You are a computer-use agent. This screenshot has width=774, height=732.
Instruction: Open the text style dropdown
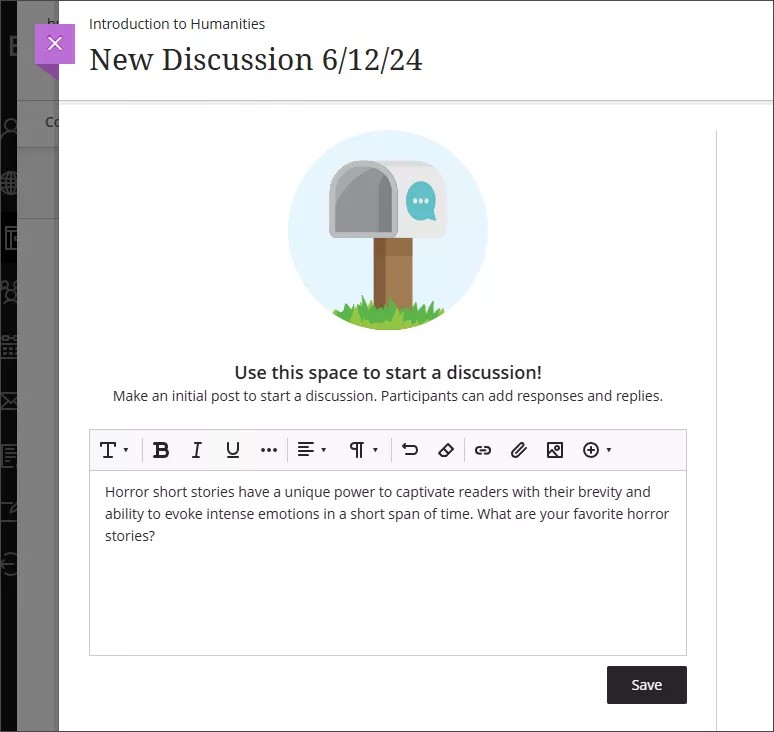click(x=115, y=450)
